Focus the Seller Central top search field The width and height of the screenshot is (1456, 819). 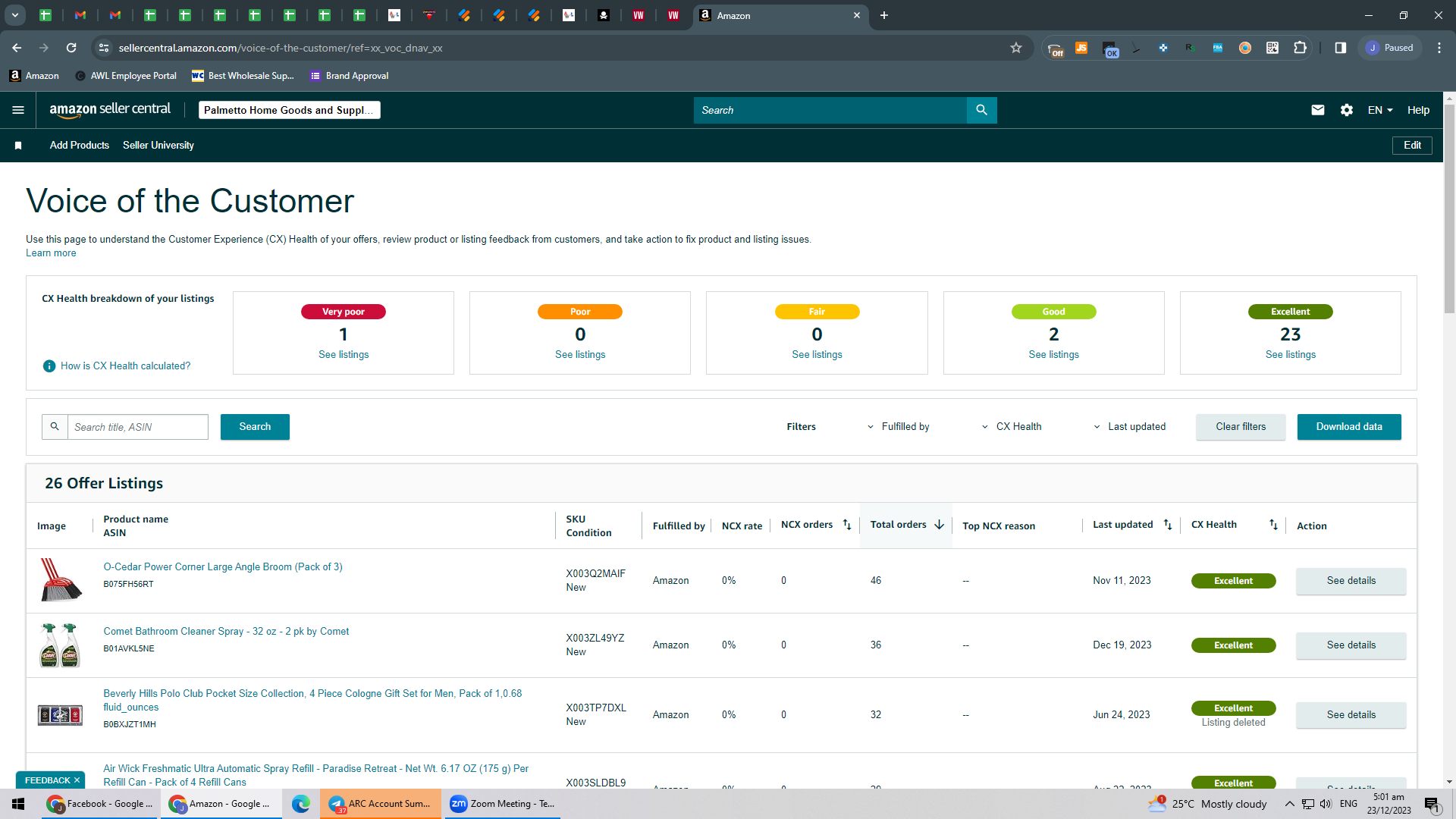coord(830,110)
